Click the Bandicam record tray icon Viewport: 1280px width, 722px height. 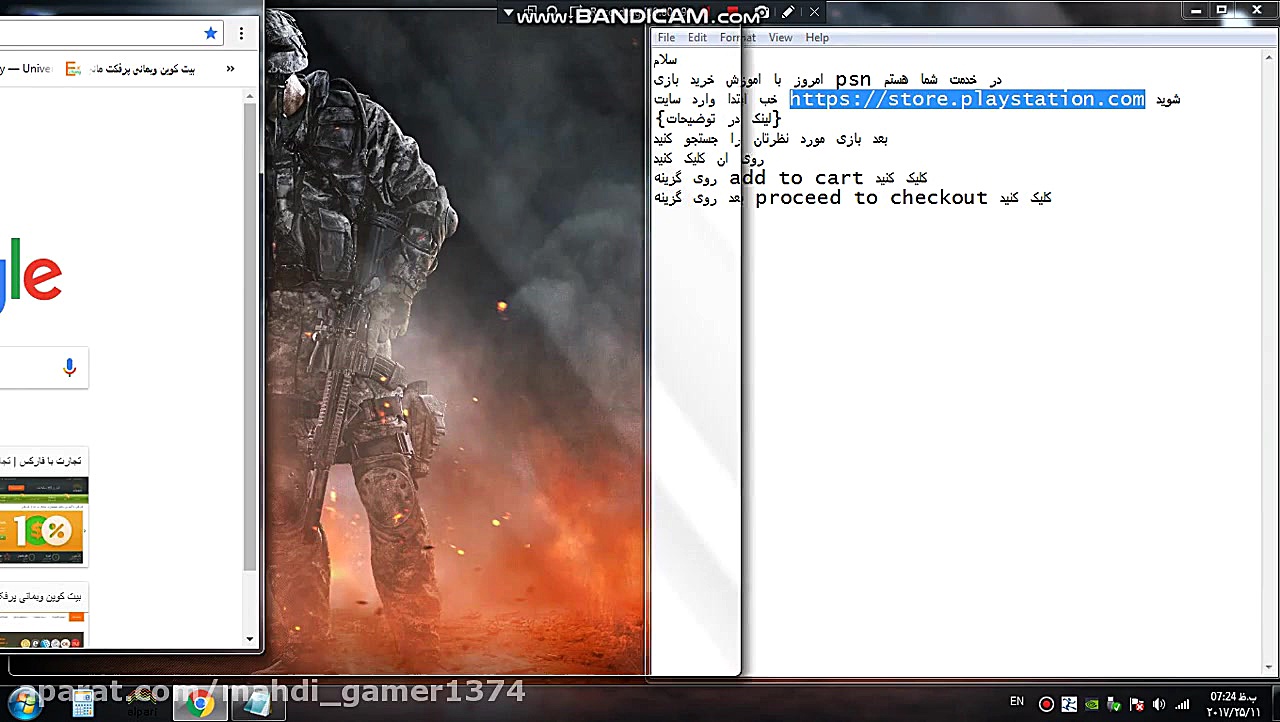pos(1046,704)
